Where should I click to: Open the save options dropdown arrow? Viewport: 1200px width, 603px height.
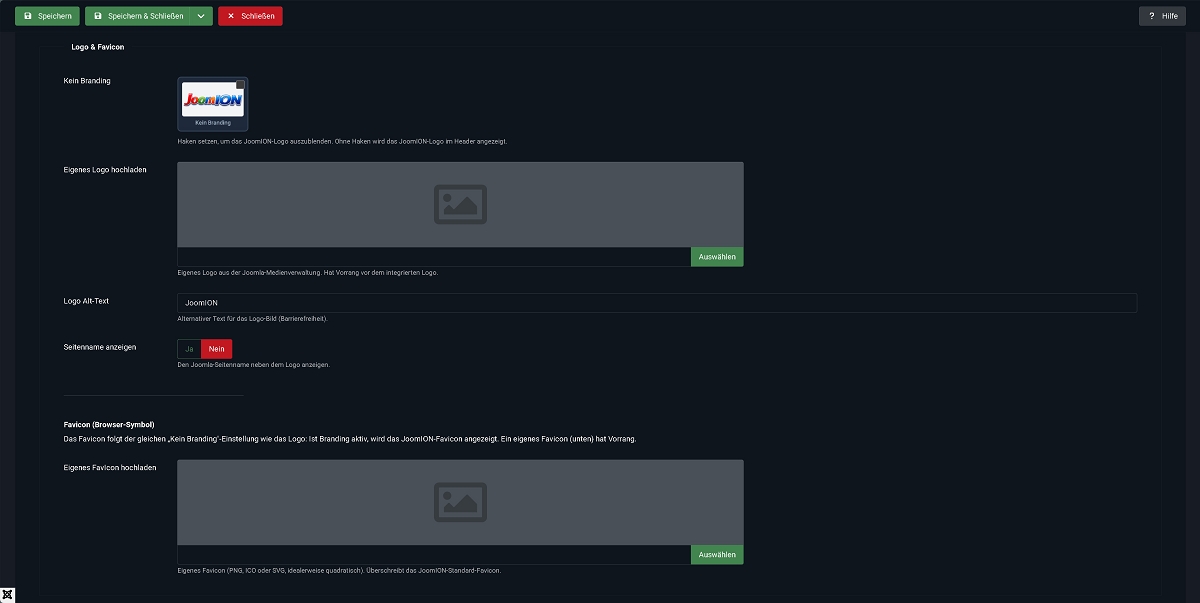click(x=201, y=16)
